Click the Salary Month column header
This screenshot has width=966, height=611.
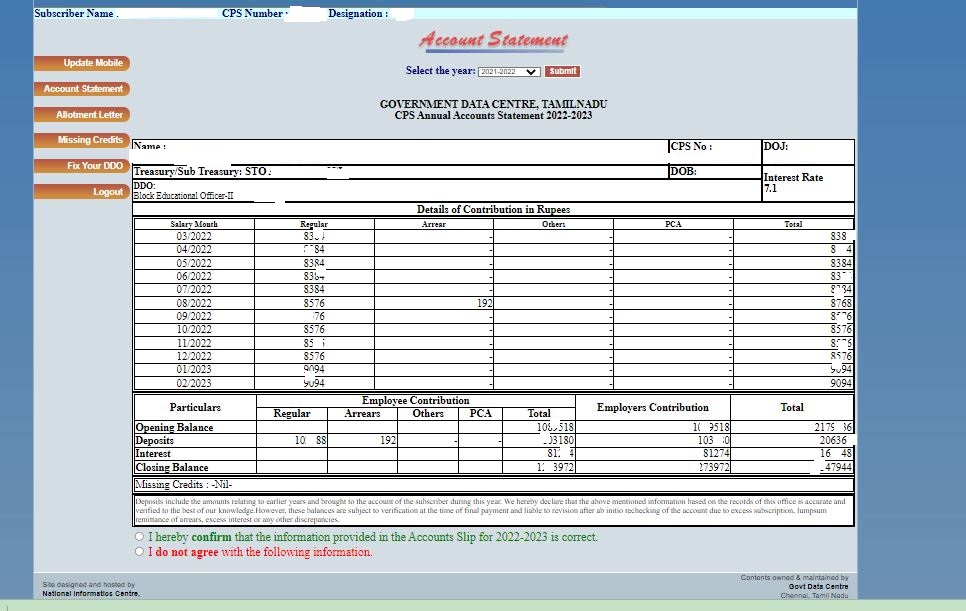pos(194,224)
